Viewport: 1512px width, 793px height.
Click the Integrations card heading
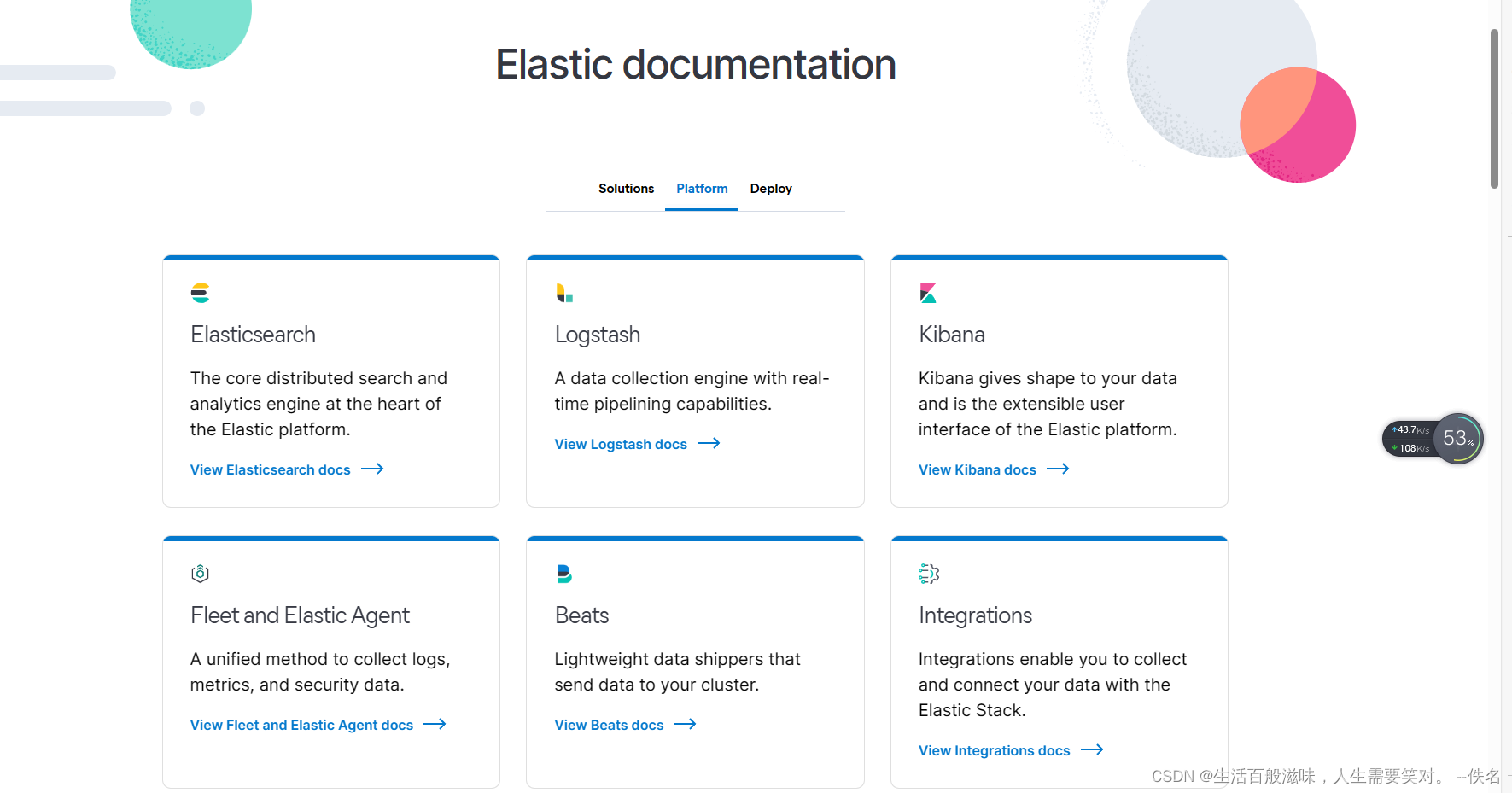click(975, 615)
